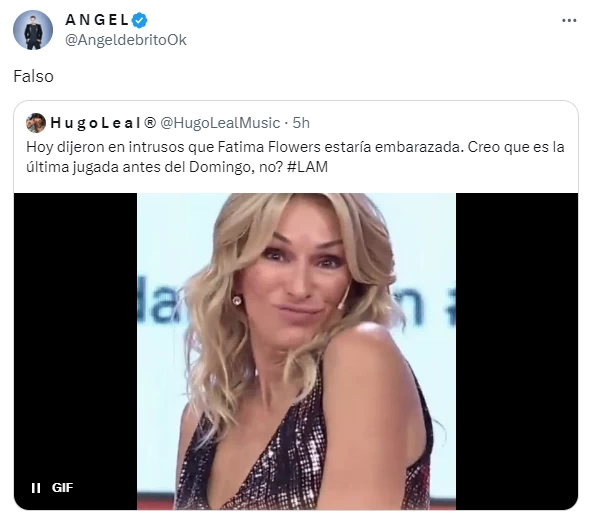Screen dimensions: 589x522
Task: Open the quoted tweet text about intrusos
Action: [295, 157]
